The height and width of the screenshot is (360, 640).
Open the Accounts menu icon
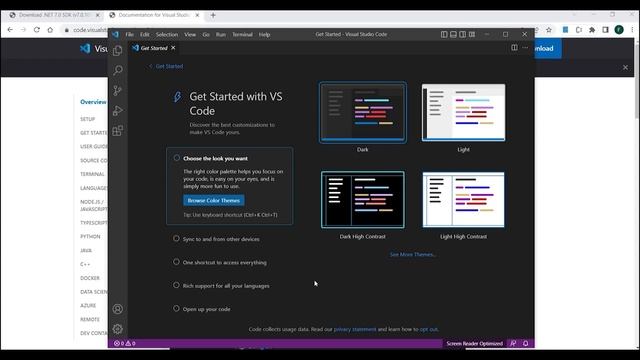point(118,309)
